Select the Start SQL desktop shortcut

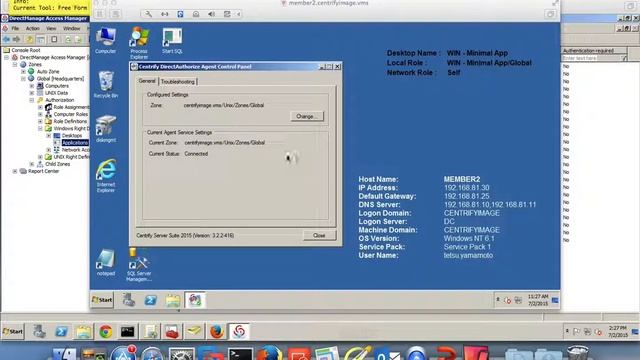pos(172,40)
